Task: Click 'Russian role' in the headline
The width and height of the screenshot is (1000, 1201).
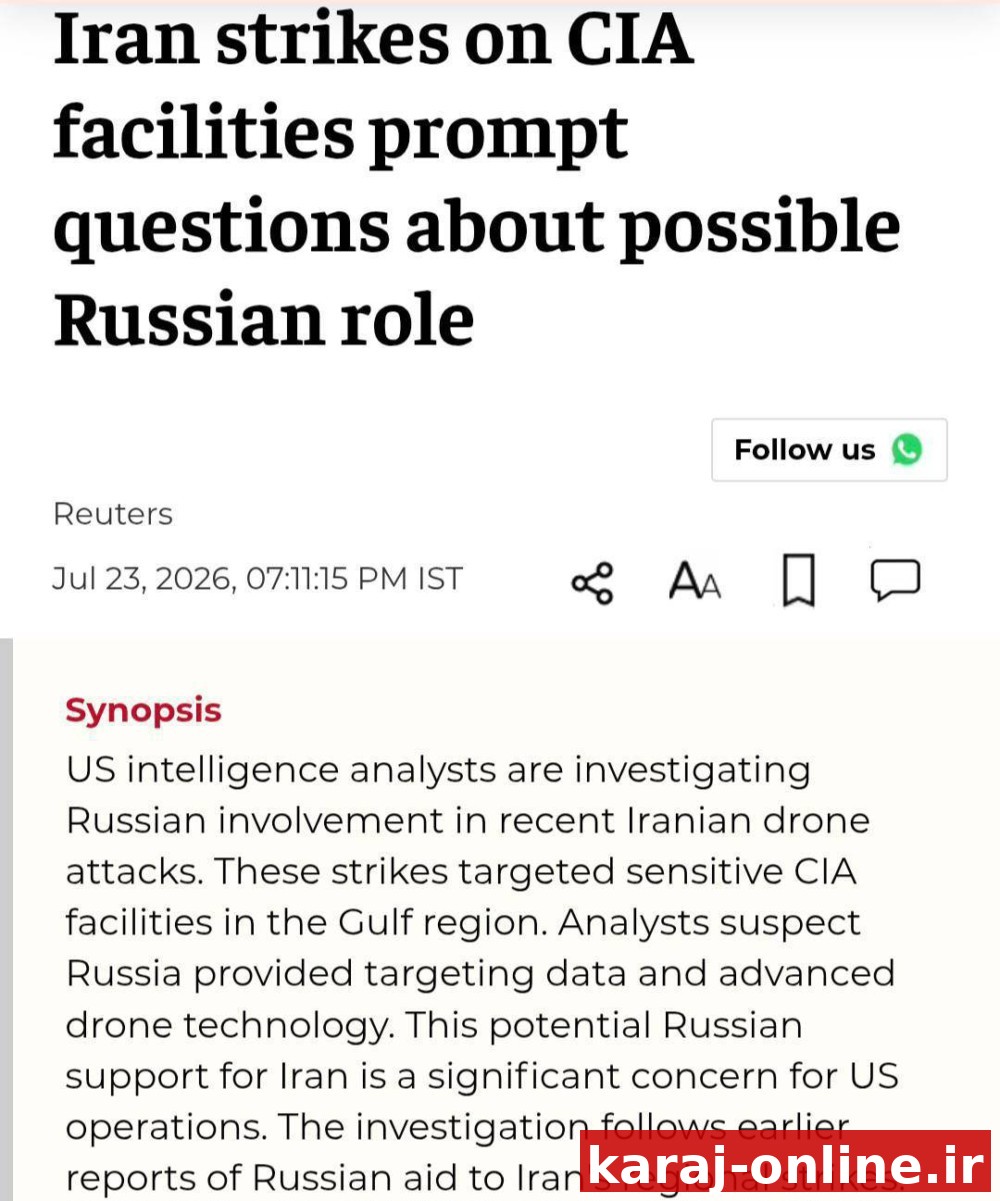Action: [263, 318]
